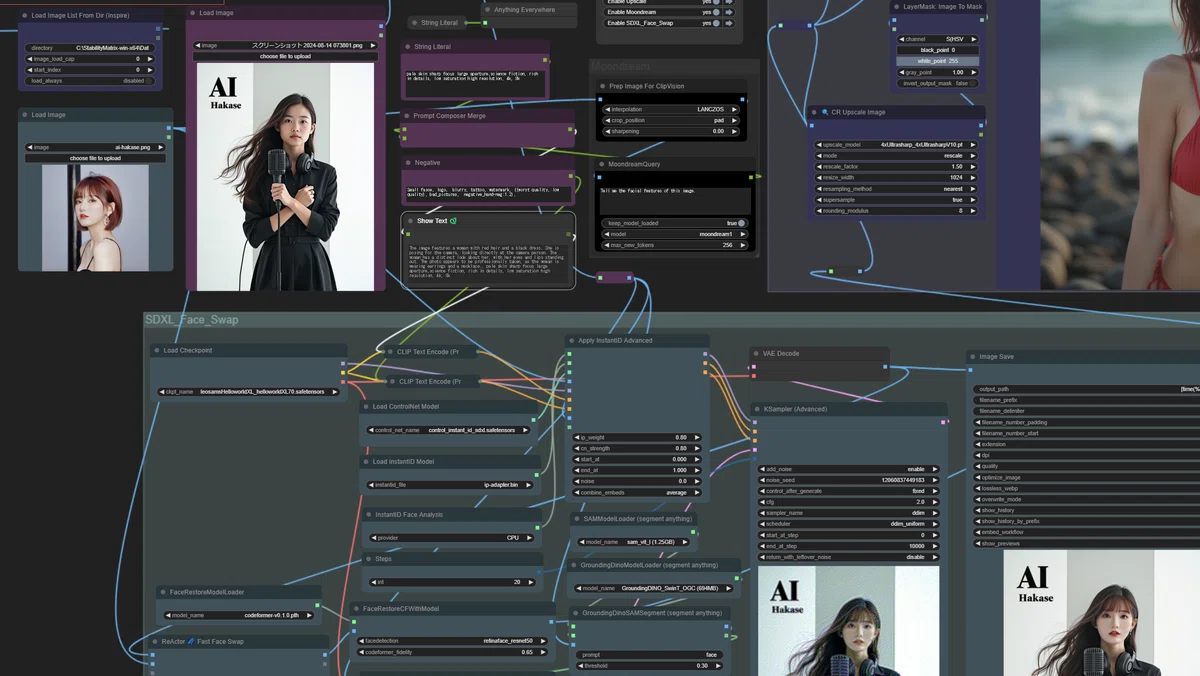
Task: Open resampling_method nearest combo
Action: (x=896, y=189)
